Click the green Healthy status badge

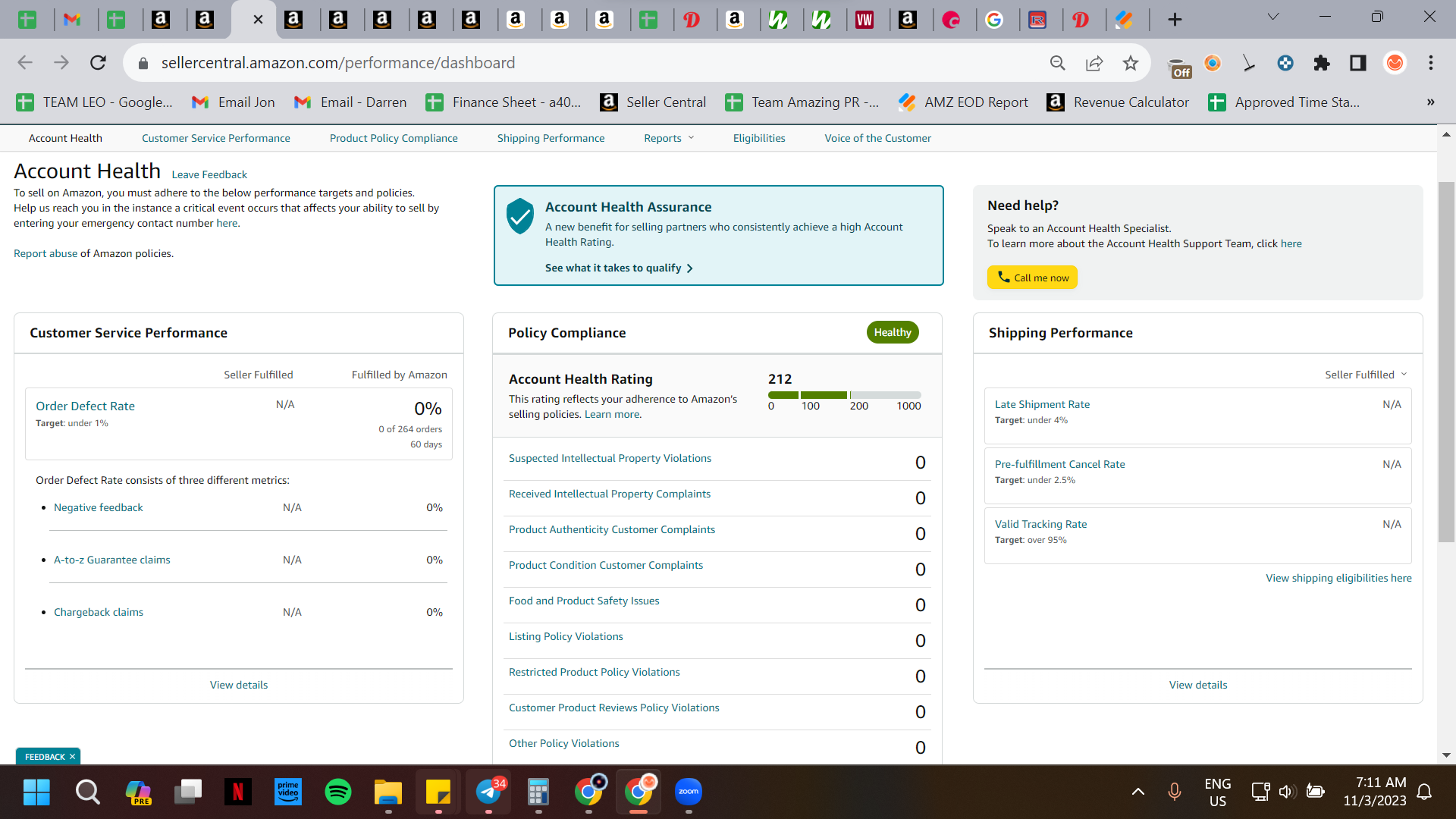[x=893, y=332]
